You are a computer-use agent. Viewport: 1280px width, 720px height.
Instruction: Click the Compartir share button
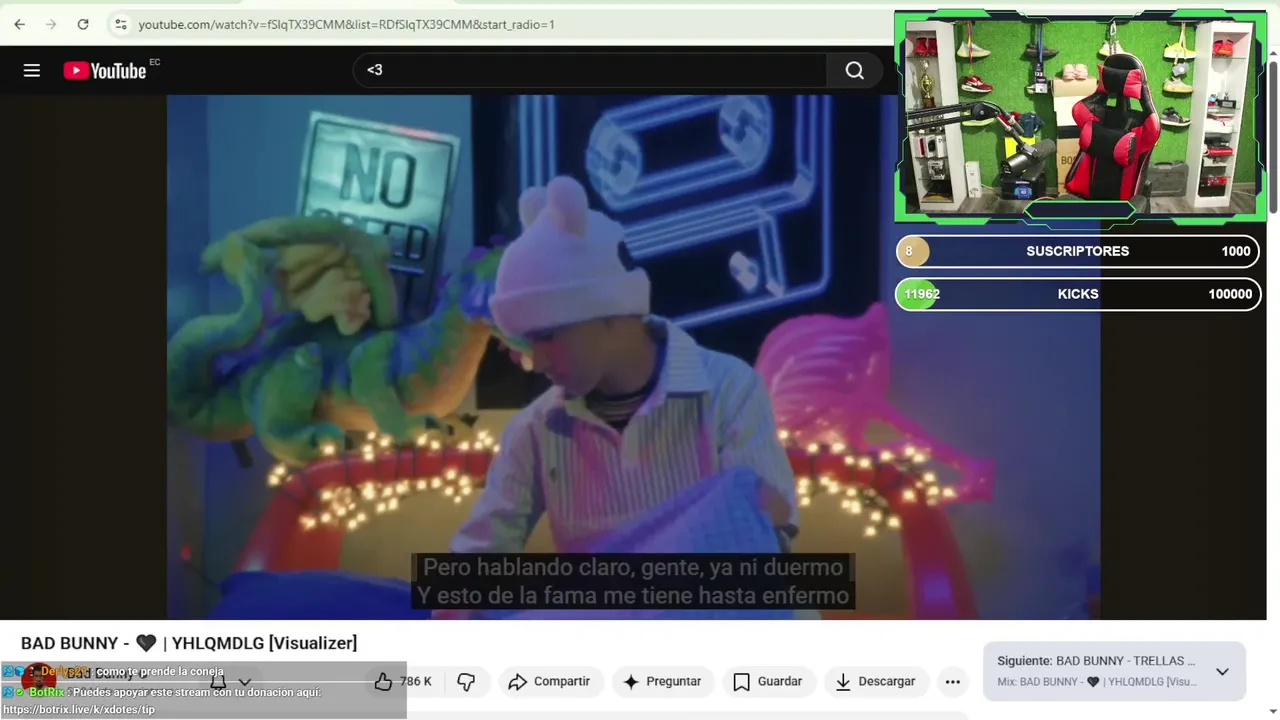(550, 681)
